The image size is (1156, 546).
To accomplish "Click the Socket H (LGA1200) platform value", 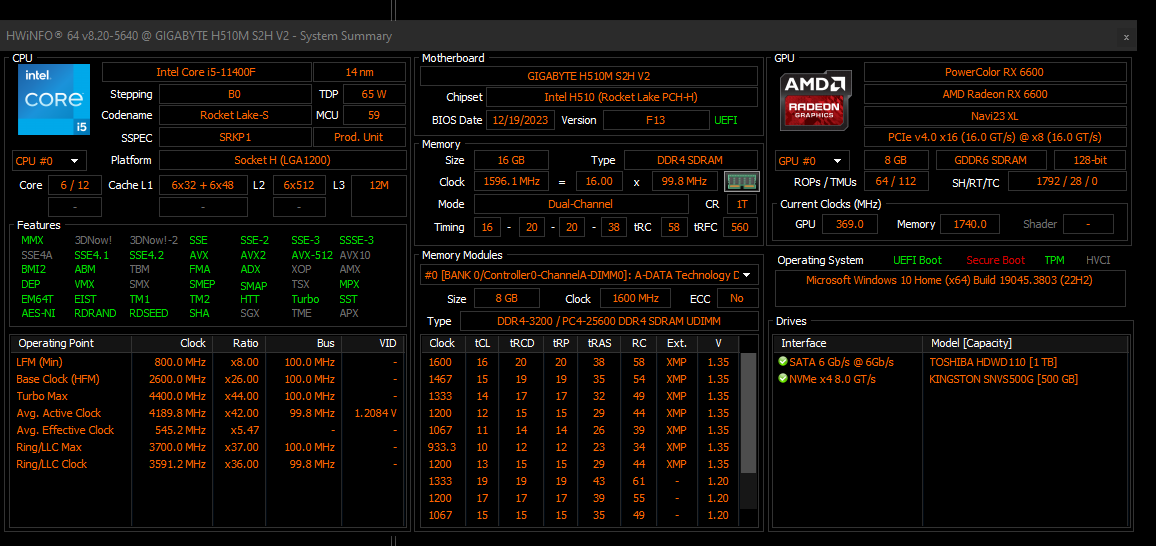I will pyautogui.click(x=282, y=160).
